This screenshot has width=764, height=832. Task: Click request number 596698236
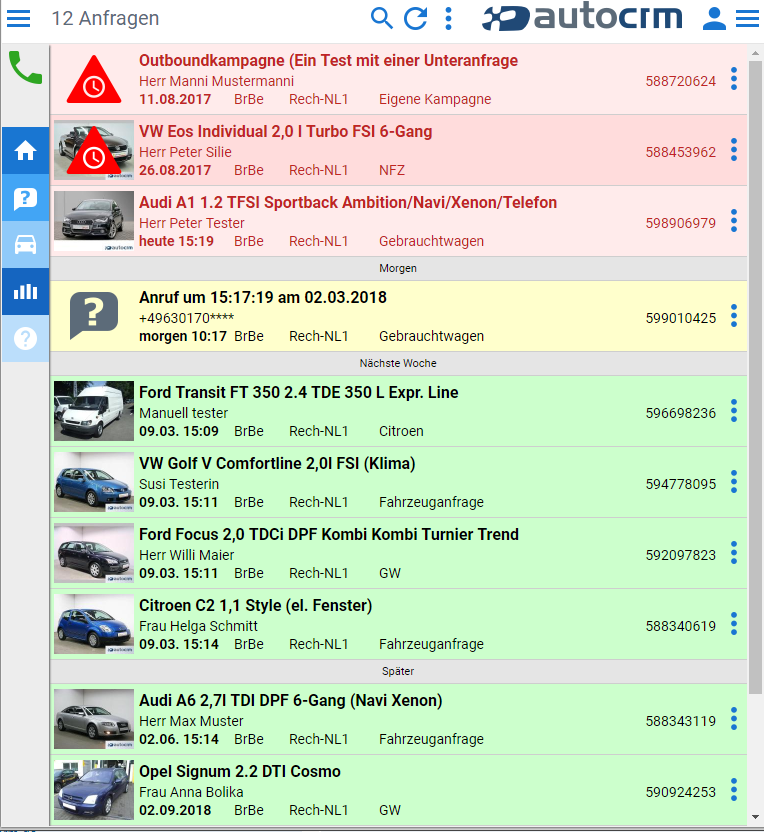click(x=681, y=413)
